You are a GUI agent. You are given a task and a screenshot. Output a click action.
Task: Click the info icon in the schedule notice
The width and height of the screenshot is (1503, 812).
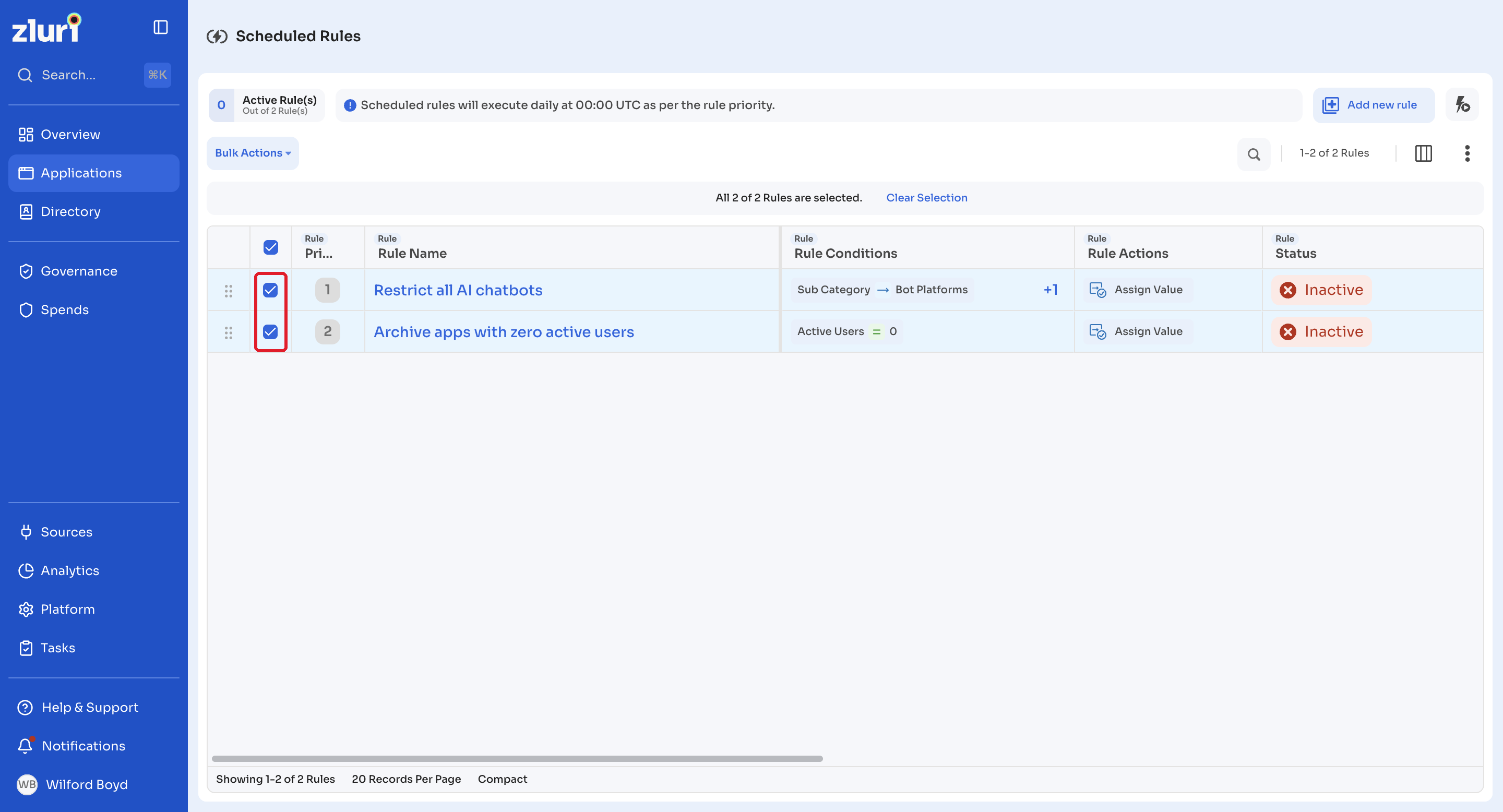click(x=350, y=105)
